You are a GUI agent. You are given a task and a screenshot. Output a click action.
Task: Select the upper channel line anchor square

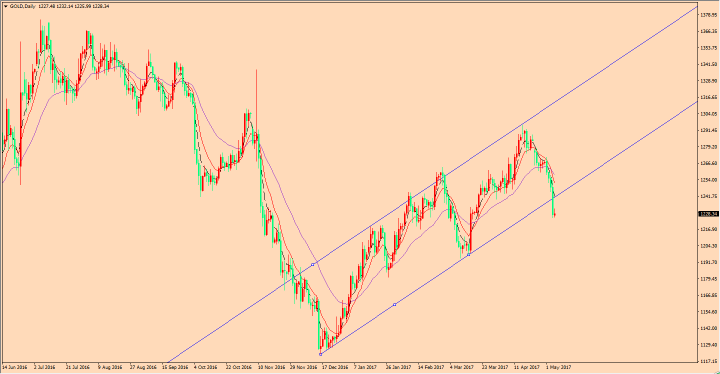point(313,265)
